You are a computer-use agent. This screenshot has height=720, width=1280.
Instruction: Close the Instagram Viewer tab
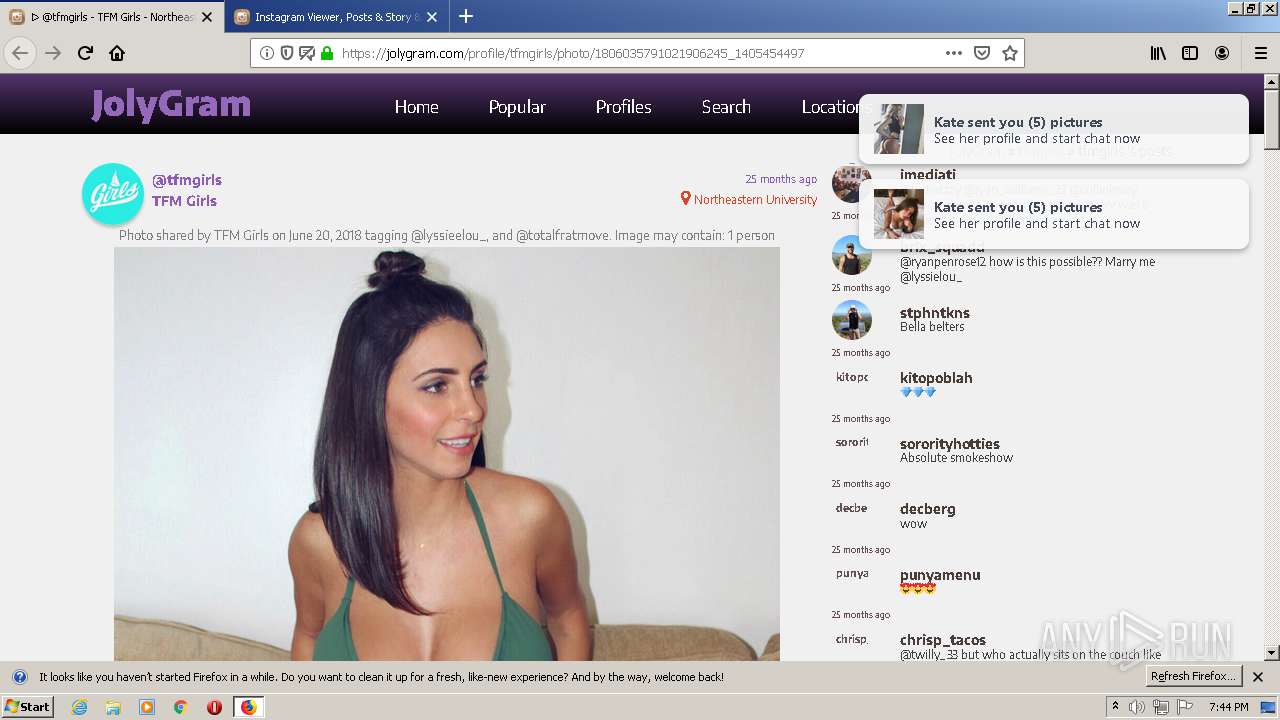point(431,17)
